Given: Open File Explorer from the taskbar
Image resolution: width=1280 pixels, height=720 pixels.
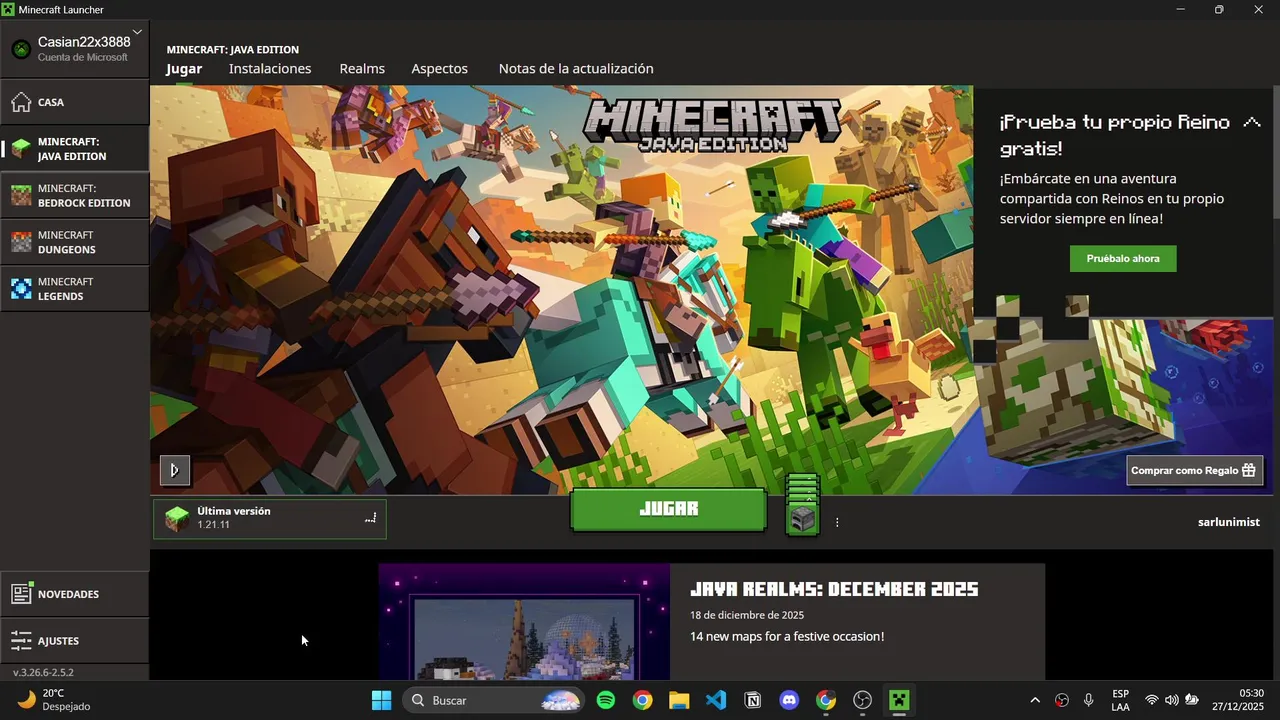Looking at the screenshot, I should (x=679, y=700).
